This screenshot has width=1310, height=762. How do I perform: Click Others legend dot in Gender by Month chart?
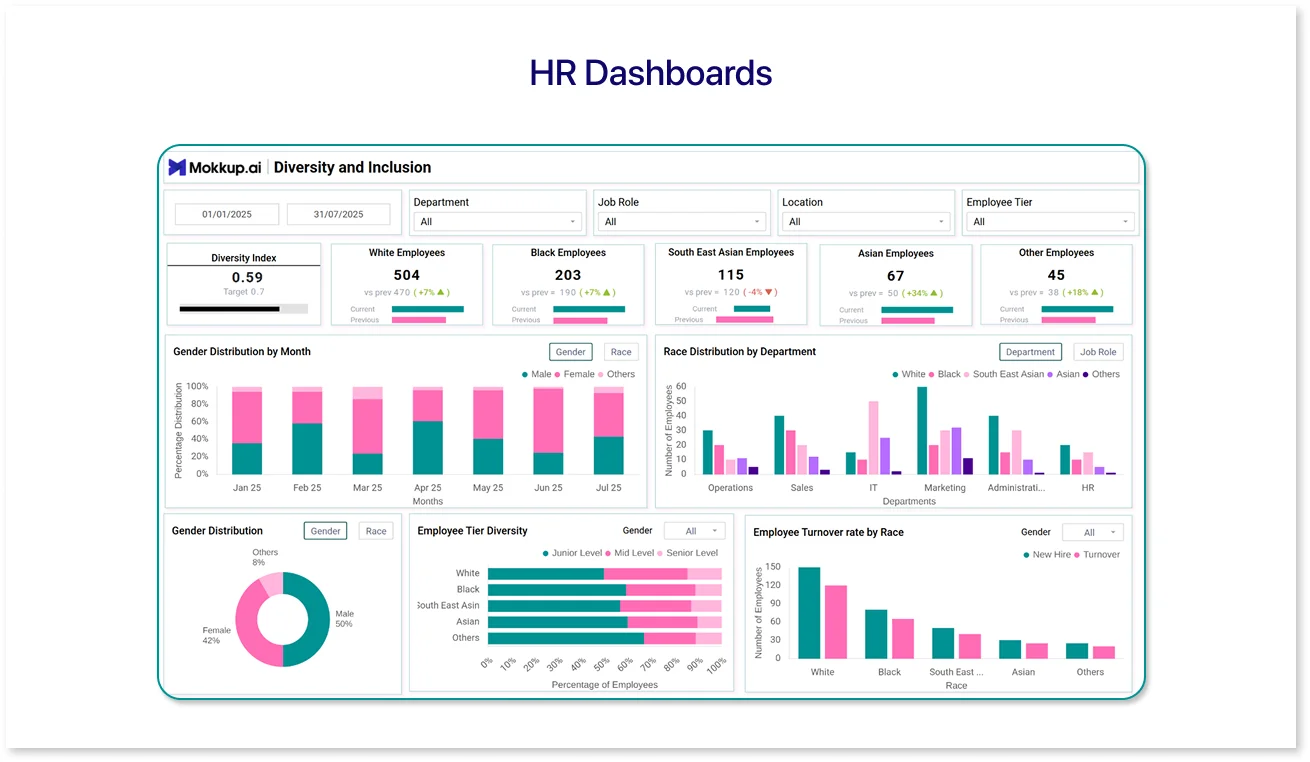[x=601, y=374]
